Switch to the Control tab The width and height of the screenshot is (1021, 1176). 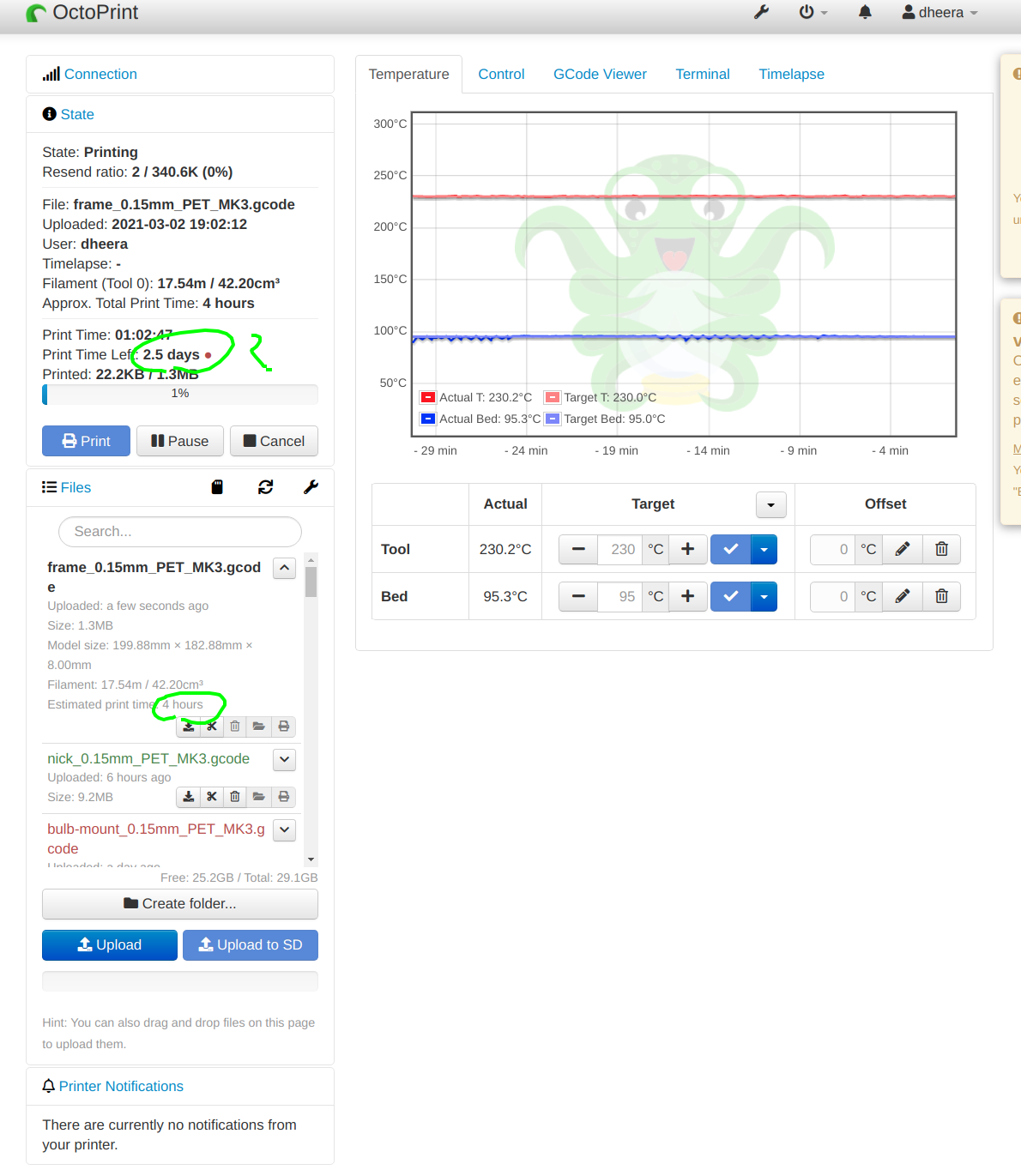[x=501, y=74]
